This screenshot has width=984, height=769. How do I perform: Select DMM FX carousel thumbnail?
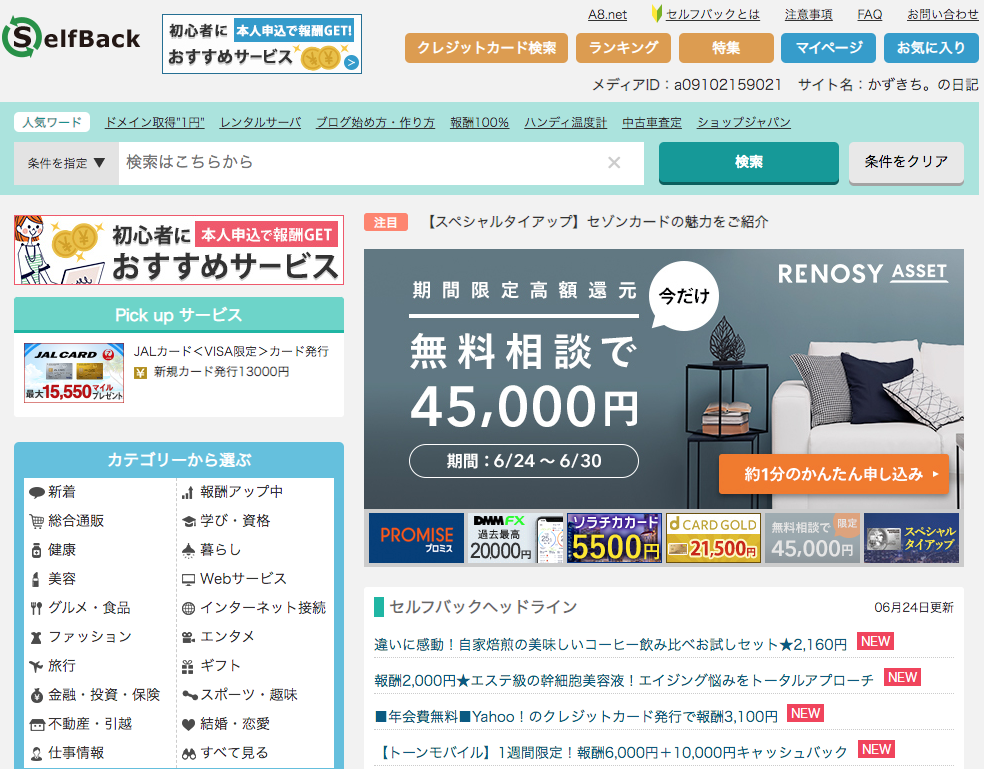pyautogui.click(x=516, y=538)
